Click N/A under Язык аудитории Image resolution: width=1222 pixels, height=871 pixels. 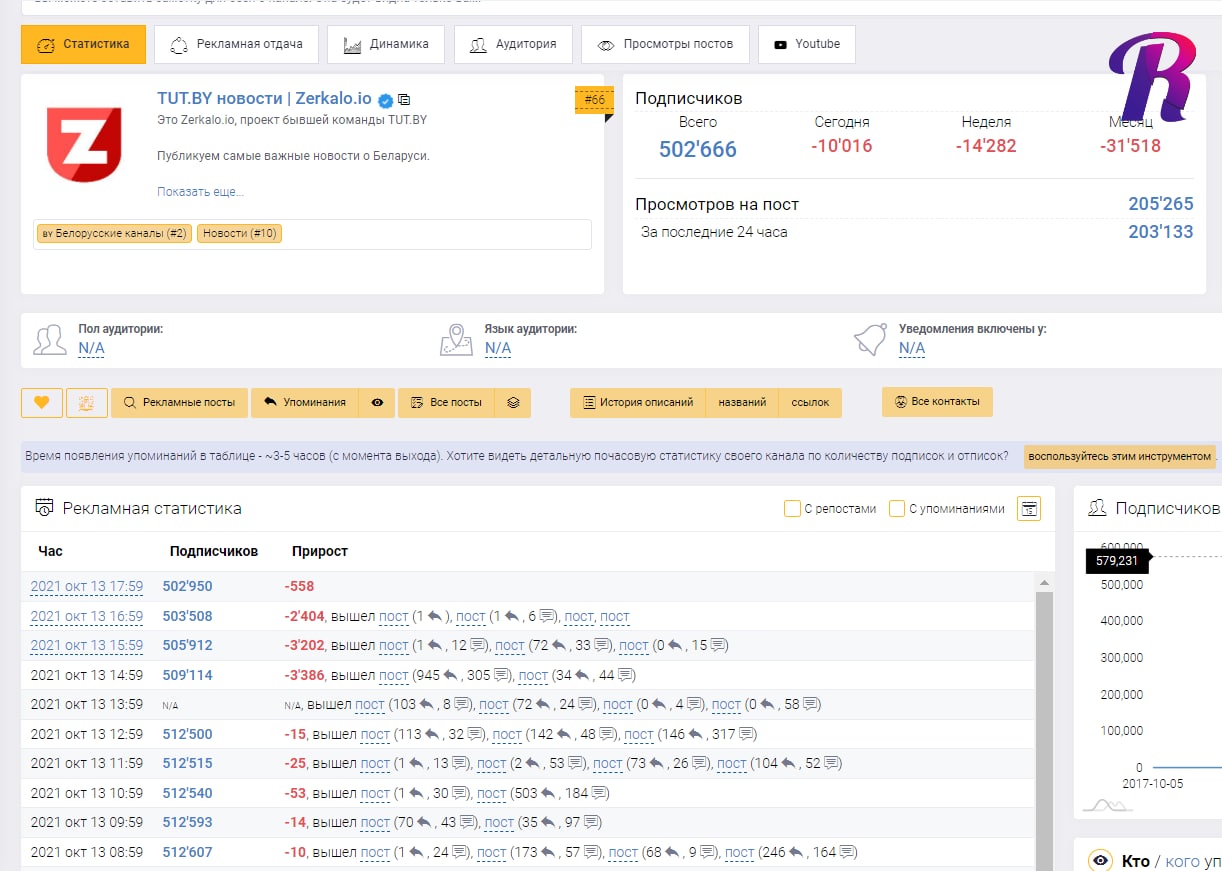(497, 348)
